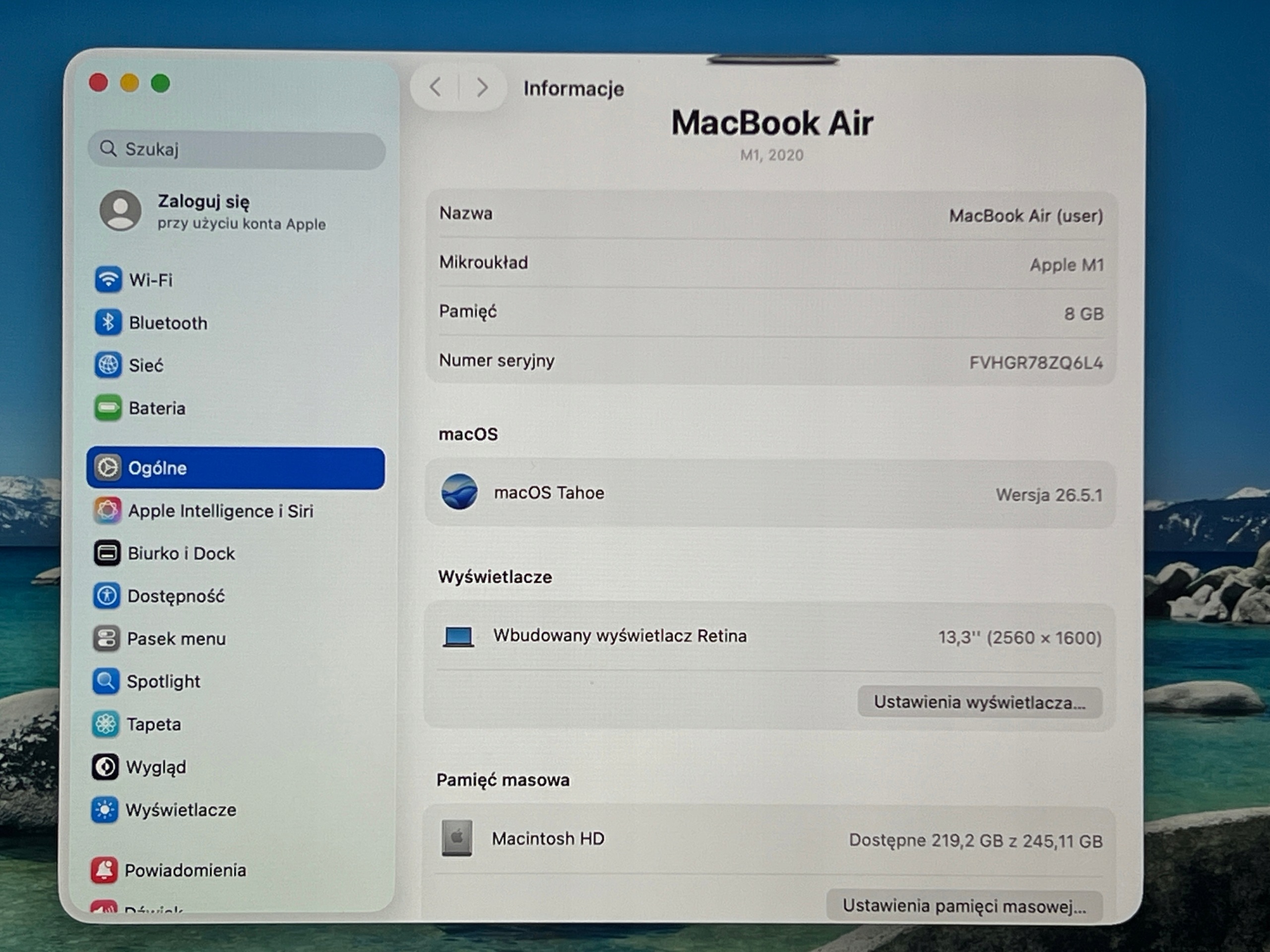Open the Sieć sidebar section
Viewport: 1270px width, 952px height.
[146, 365]
